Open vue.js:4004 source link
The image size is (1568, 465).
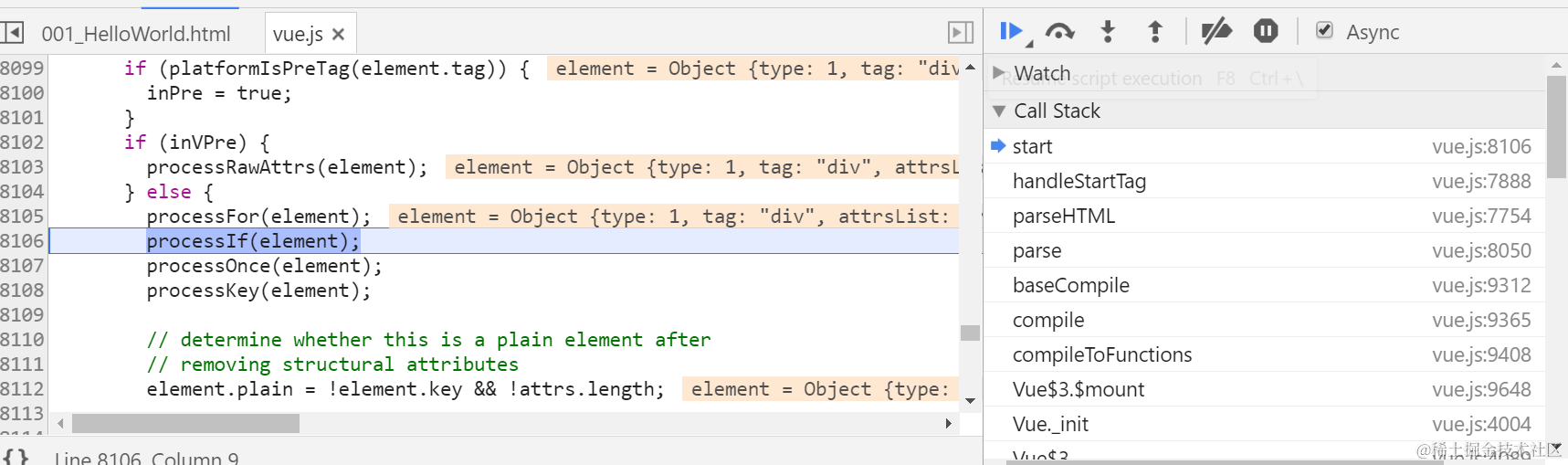coord(1481,424)
